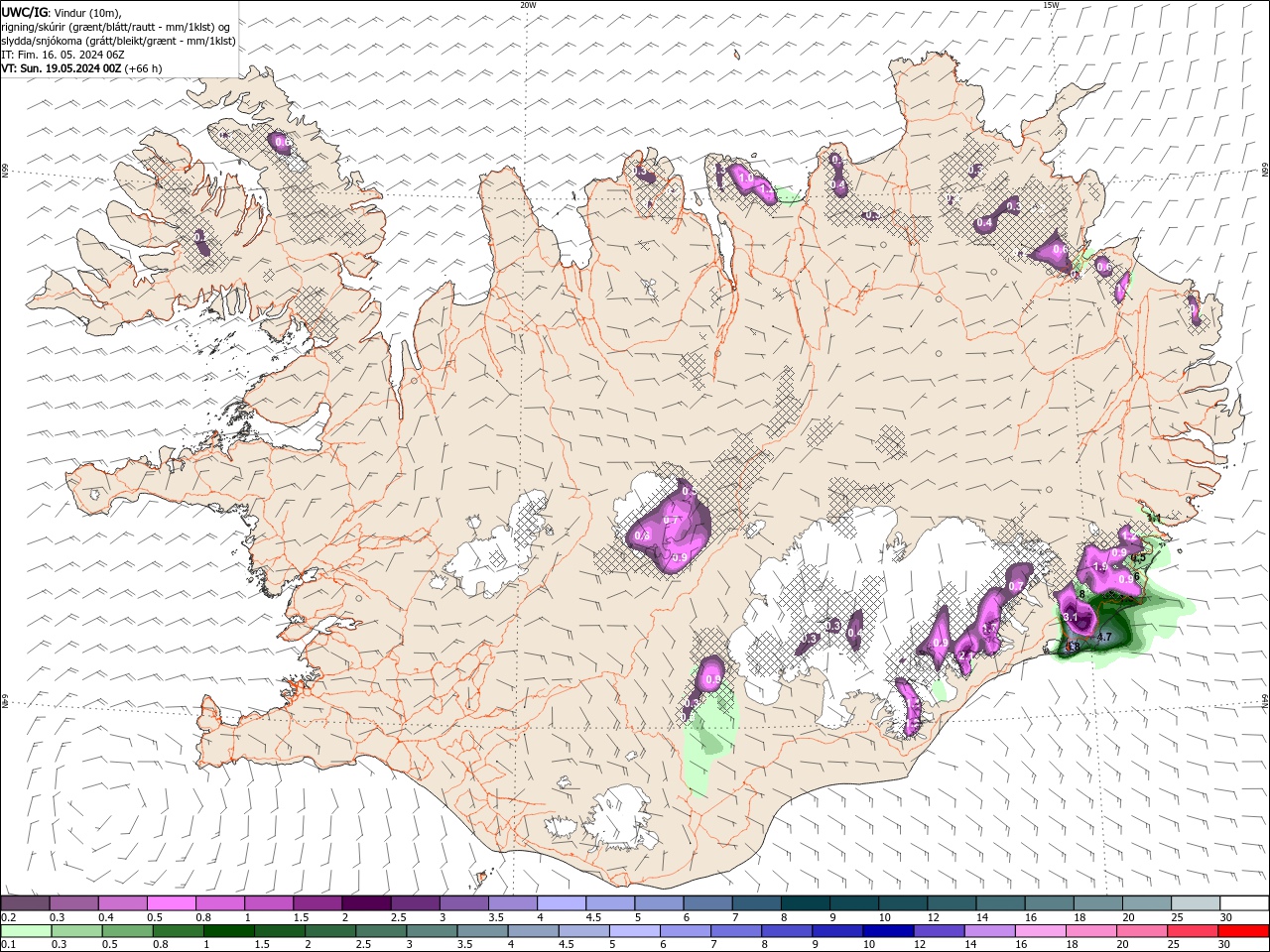
Task: Select the 'VT: Sun. 19.05.2024 00Z (+66 h)' line
Action: point(81,68)
